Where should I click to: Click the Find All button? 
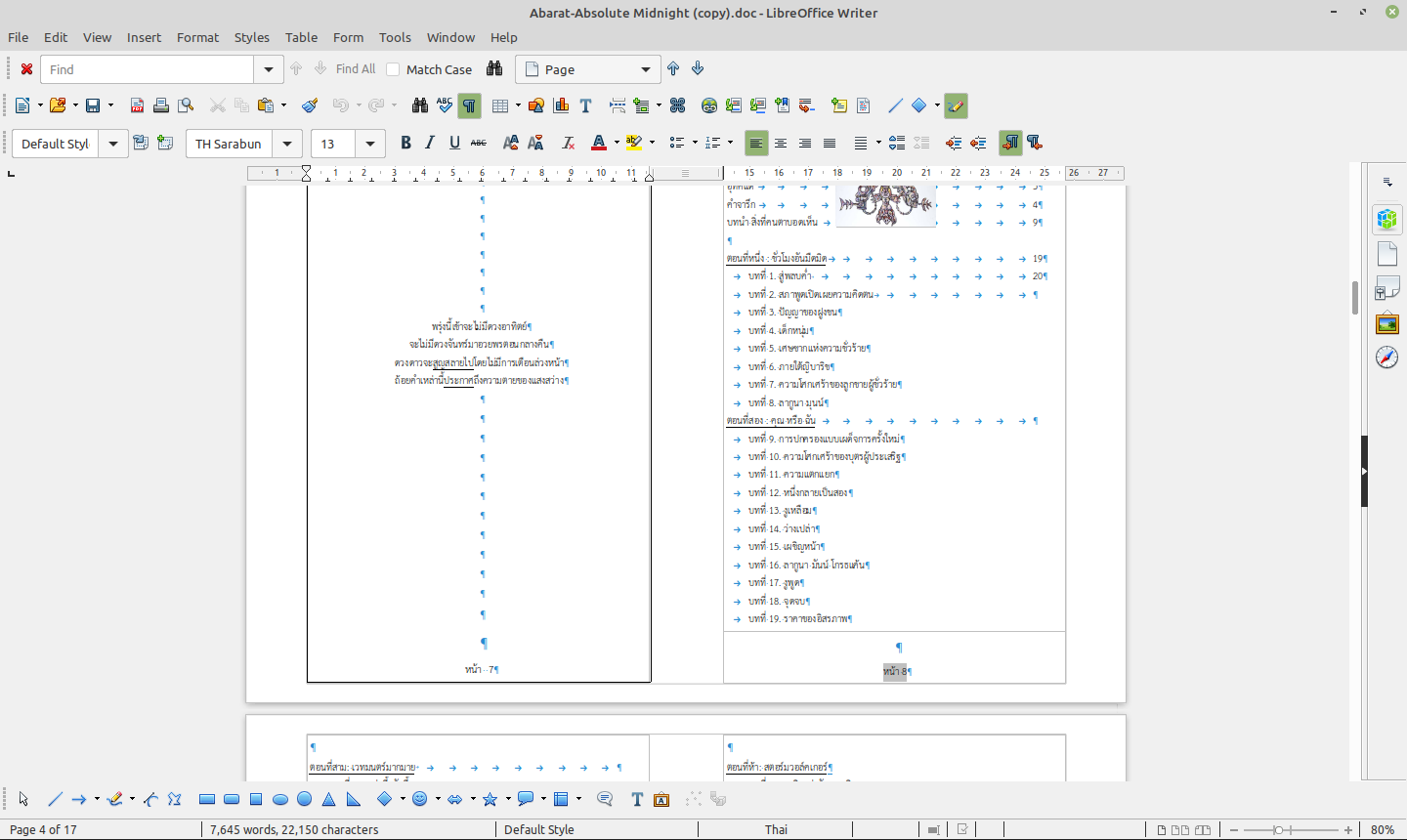[355, 69]
